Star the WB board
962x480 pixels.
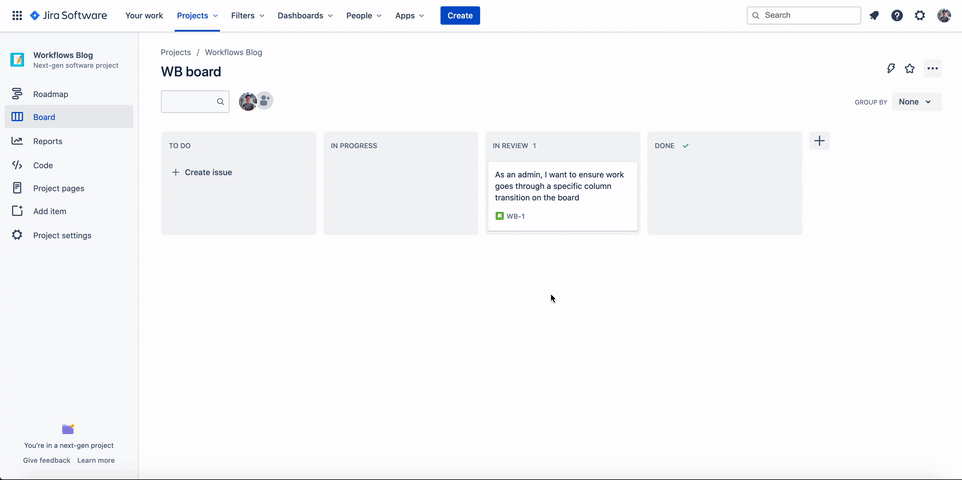[x=910, y=68]
